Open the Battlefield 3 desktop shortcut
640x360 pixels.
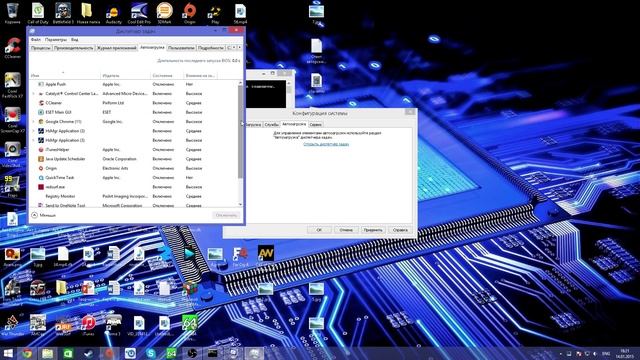(x=63, y=13)
